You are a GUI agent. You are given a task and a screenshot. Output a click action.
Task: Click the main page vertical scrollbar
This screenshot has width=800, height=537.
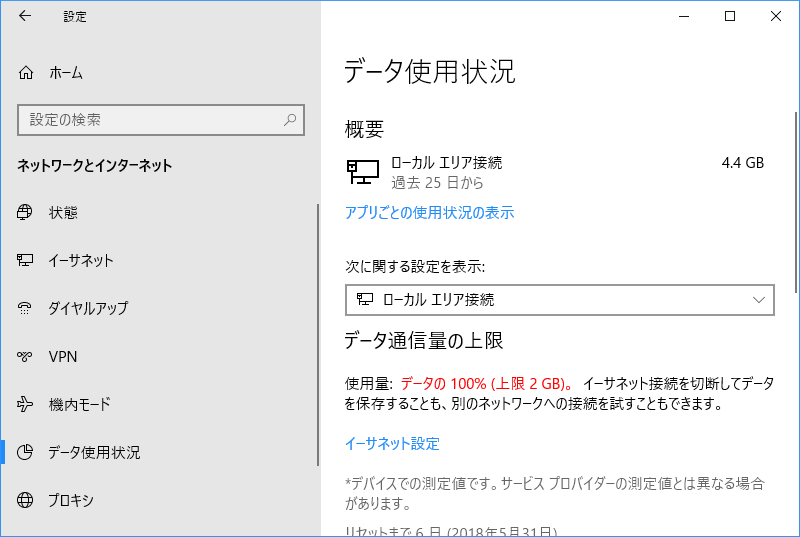tap(796, 202)
